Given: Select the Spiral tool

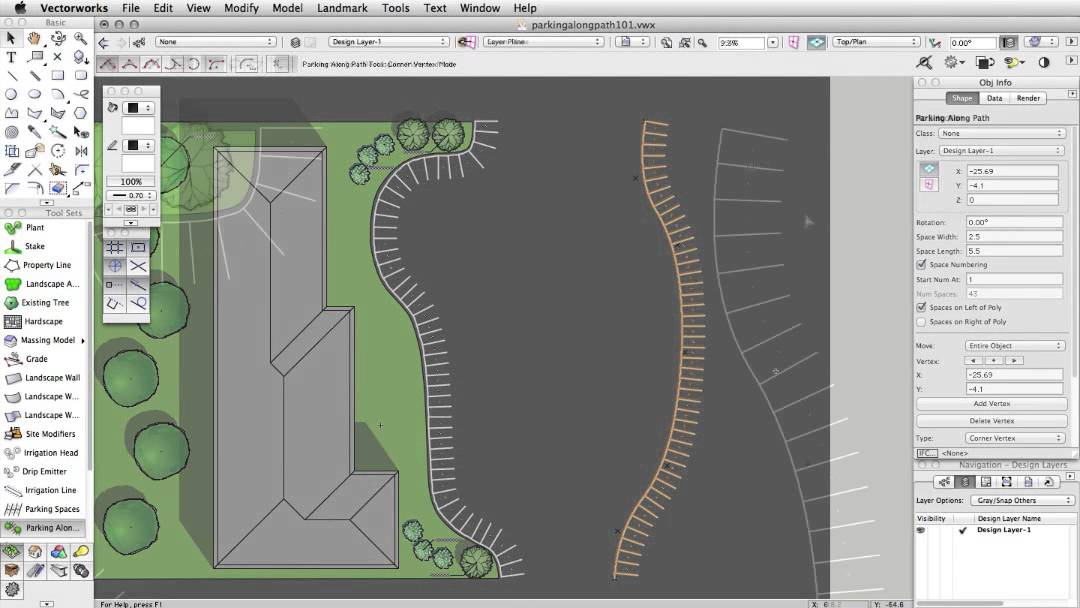Looking at the screenshot, I should [x=11, y=132].
